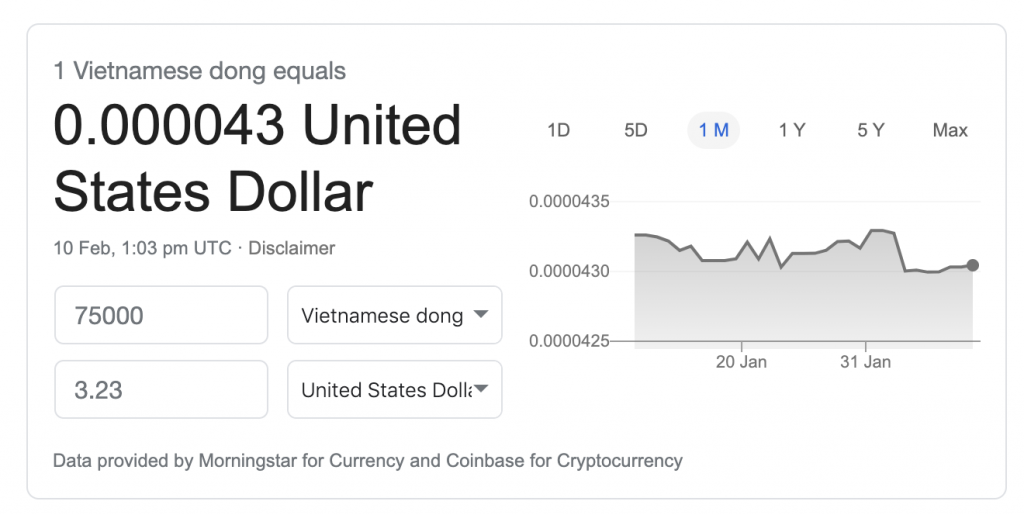Click the 75000 amount input field

(x=161, y=315)
